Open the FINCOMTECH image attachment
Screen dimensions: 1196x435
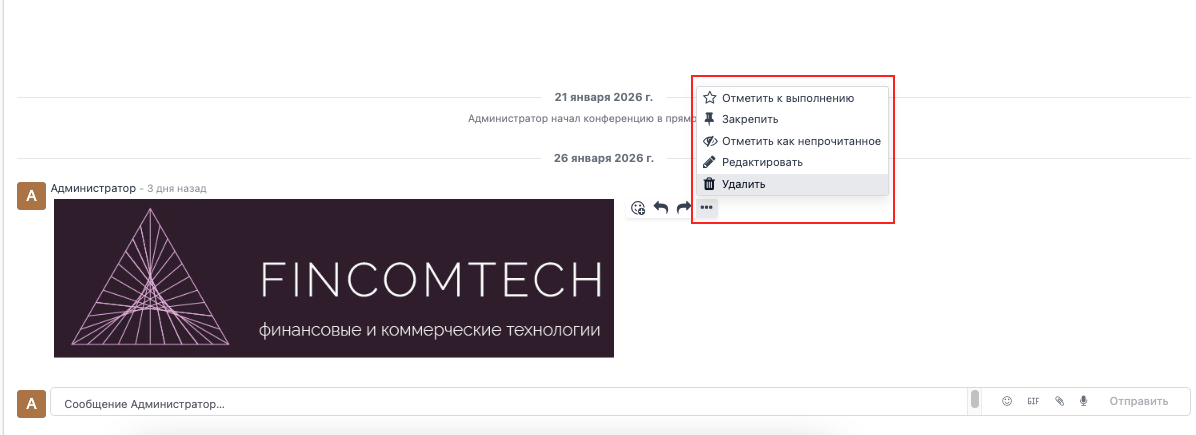click(334, 278)
